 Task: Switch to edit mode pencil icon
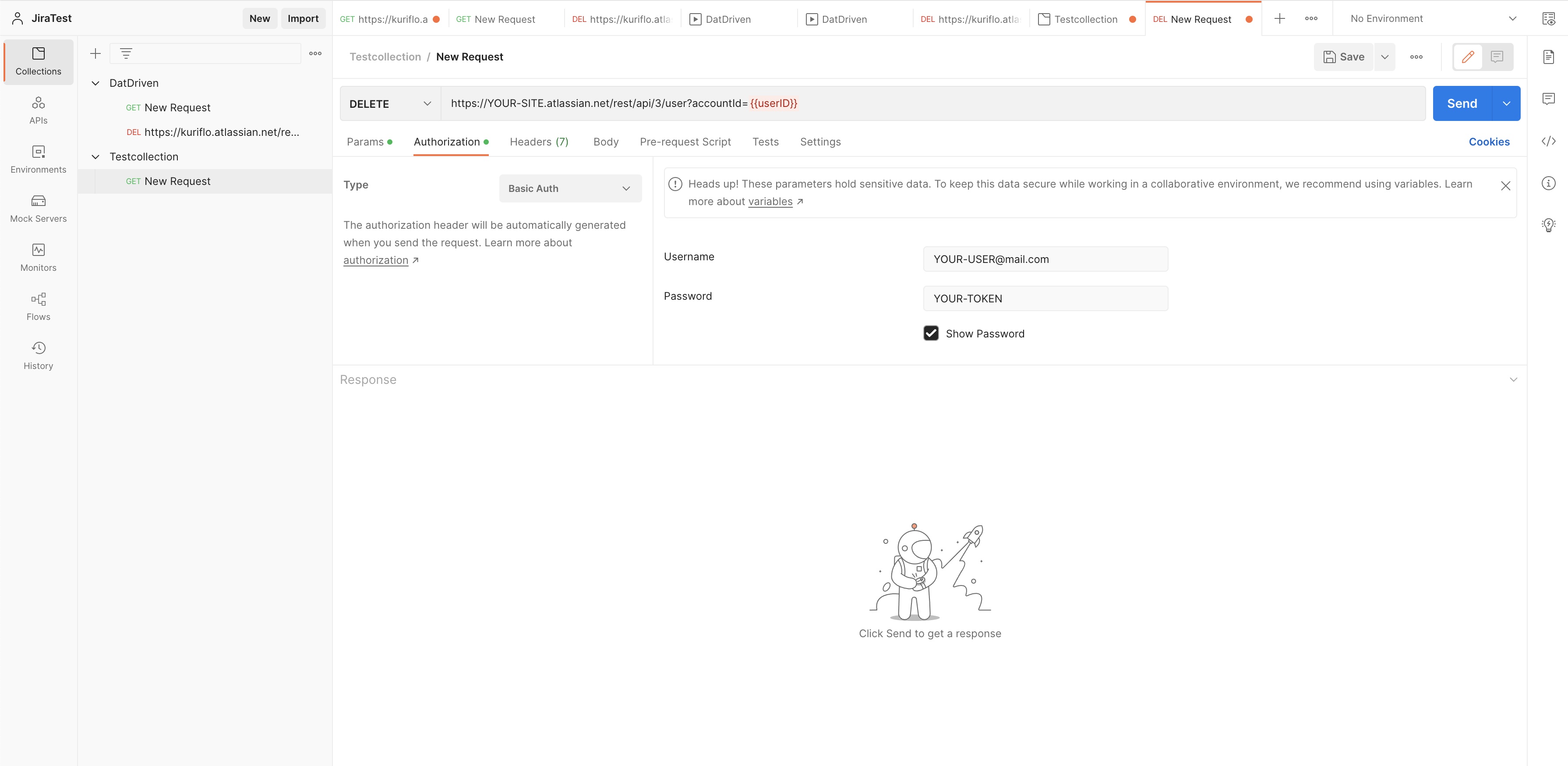point(1468,57)
